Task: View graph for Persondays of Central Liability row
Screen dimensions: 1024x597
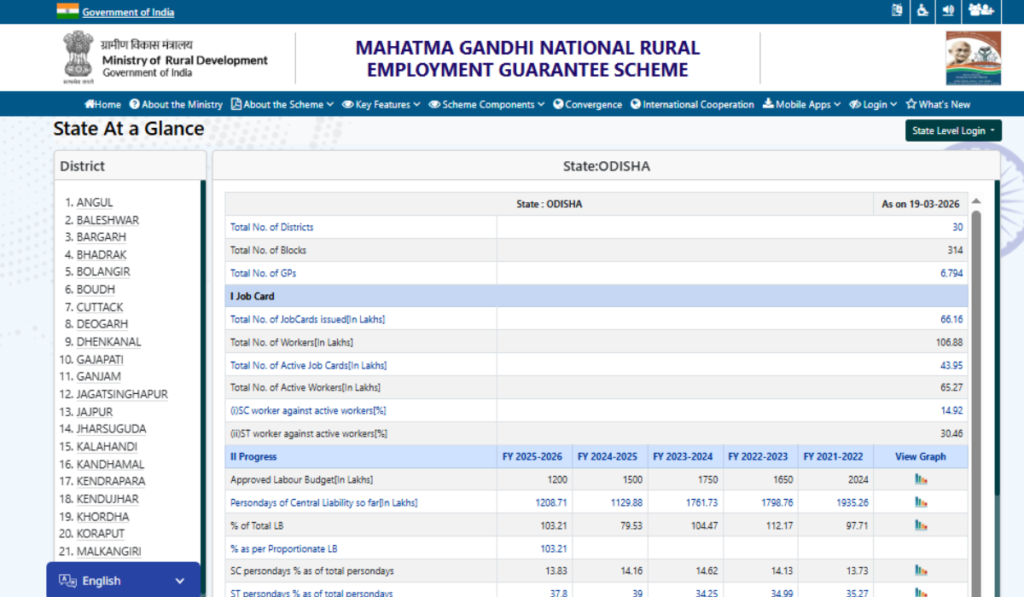Action: coord(920,501)
